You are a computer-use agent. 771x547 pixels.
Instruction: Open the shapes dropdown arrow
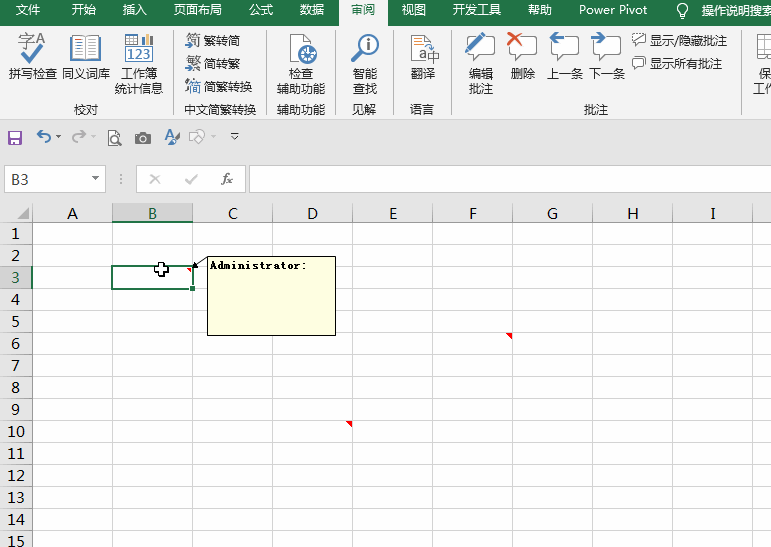[x=213, y=137]
